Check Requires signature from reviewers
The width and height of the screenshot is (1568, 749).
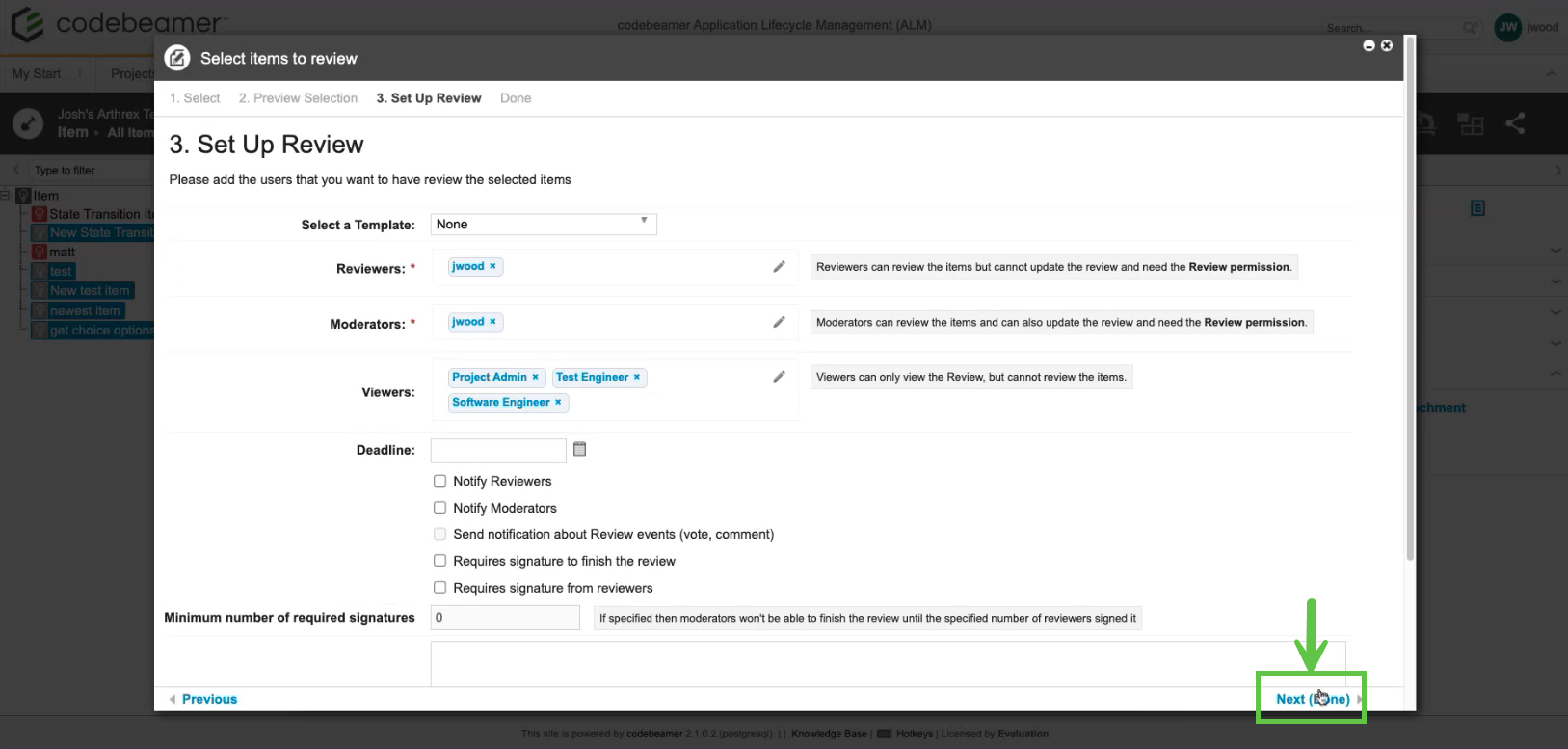coord(439,588)
